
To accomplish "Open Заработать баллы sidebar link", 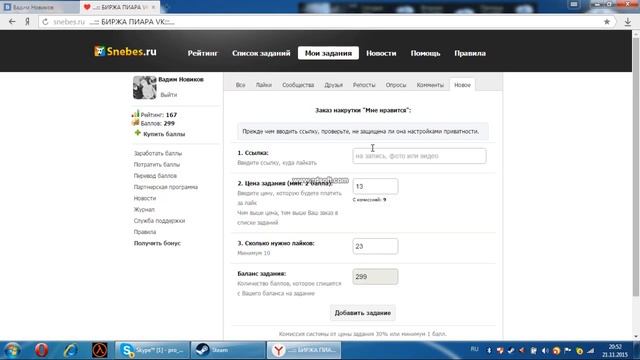I will pos(158,153).
